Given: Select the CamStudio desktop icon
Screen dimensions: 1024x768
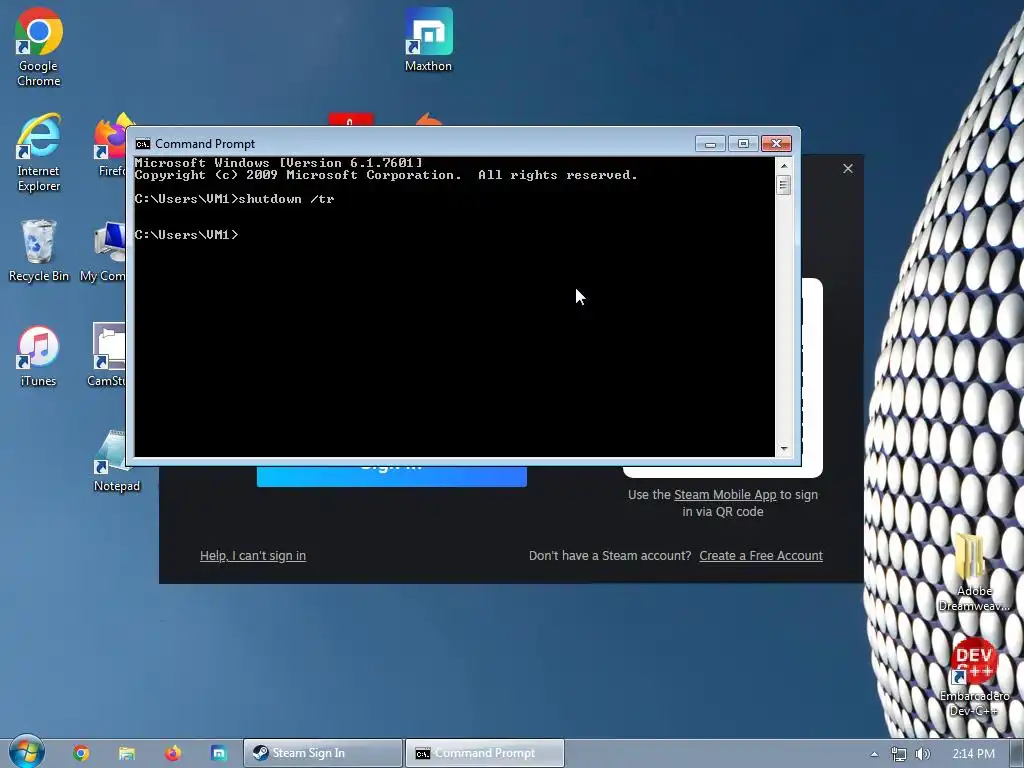Looking at the screenshot, I should point(108,355).
